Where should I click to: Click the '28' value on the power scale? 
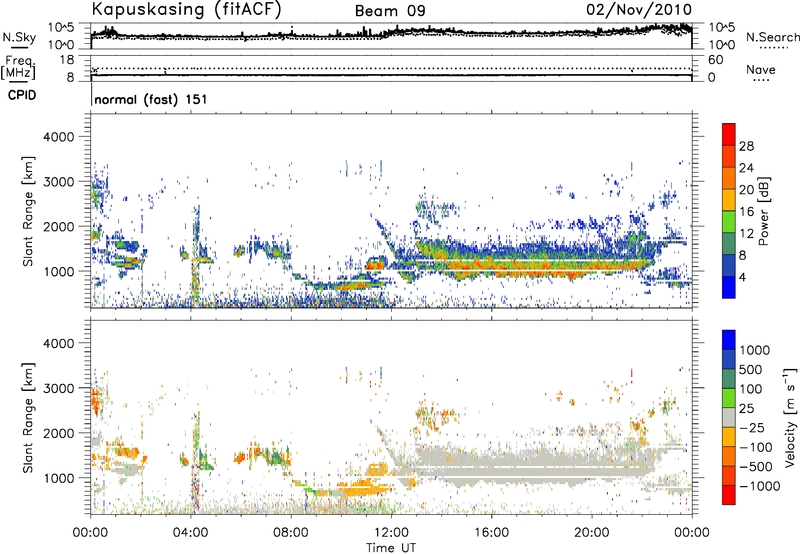pyautogui.click(x=746, y=146)
